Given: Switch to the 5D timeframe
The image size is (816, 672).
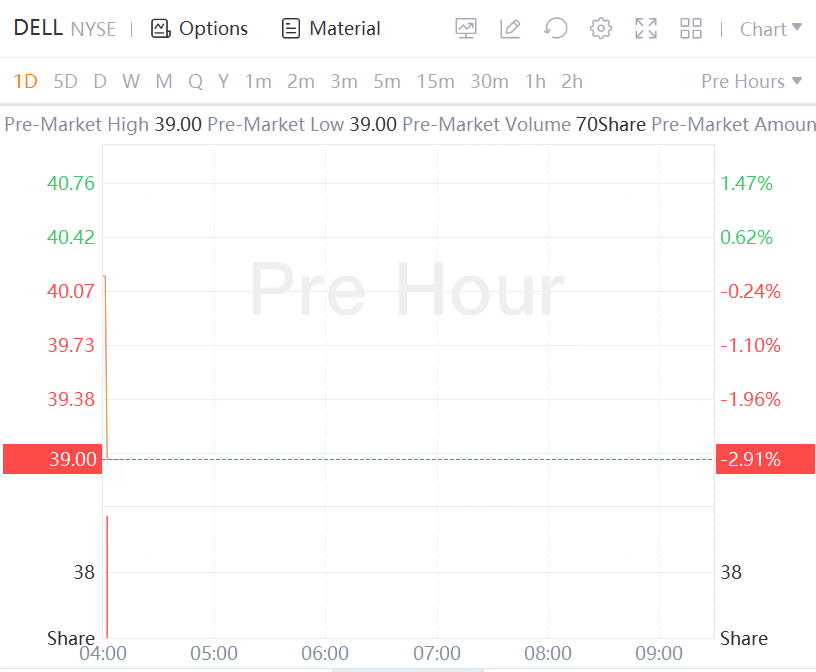Looking at the screenshot, I should [x=65, y=81].
